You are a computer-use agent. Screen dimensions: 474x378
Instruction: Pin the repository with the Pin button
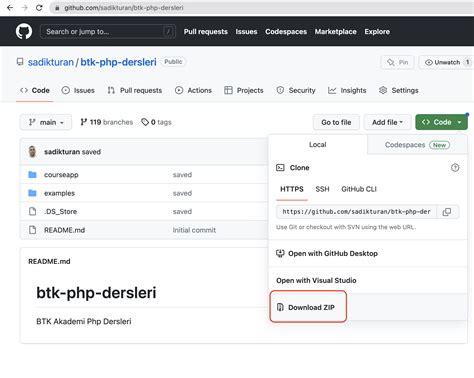click(x=398, y=62)
